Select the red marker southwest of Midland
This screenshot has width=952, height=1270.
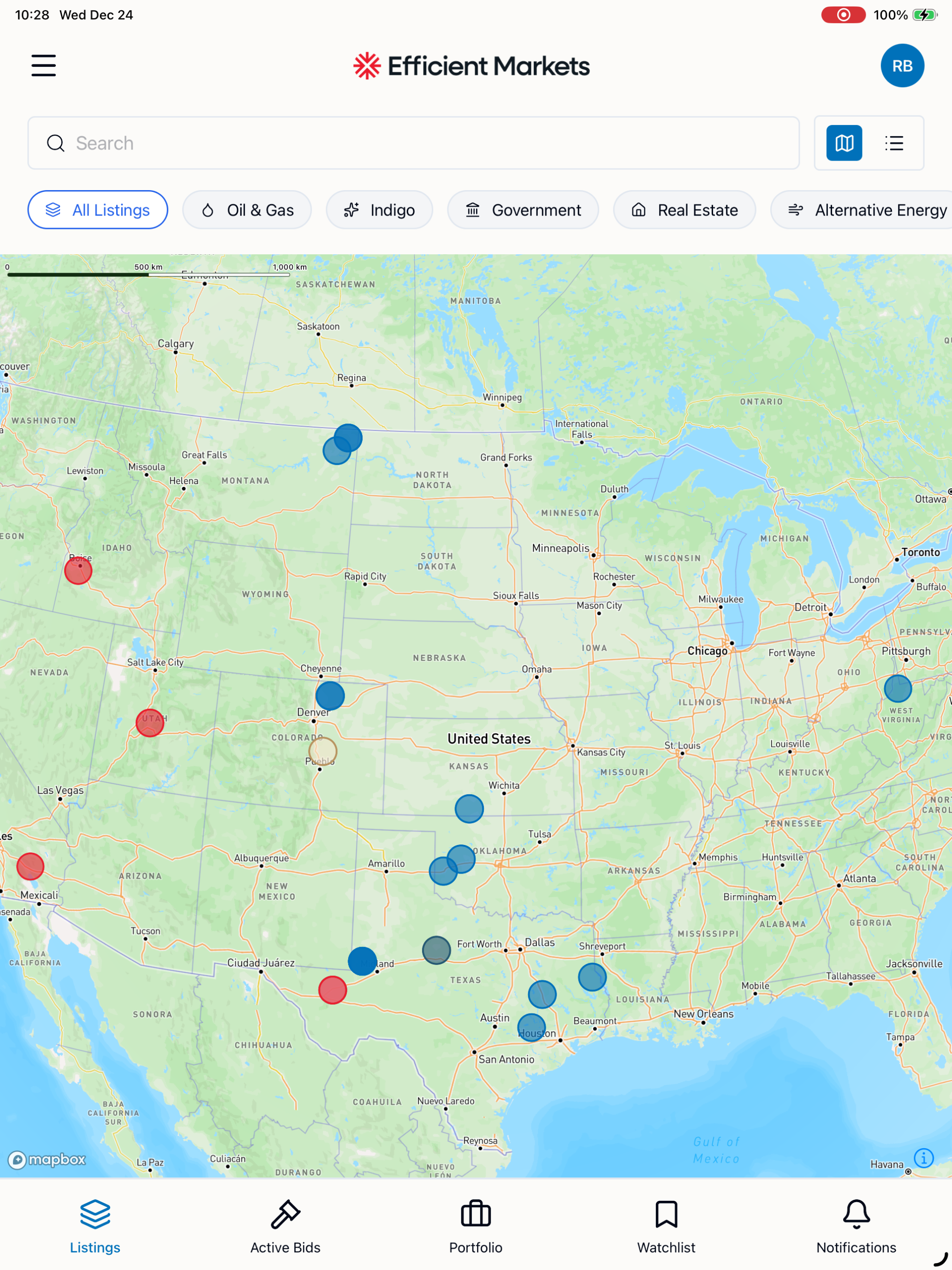[x=333, y=990]
